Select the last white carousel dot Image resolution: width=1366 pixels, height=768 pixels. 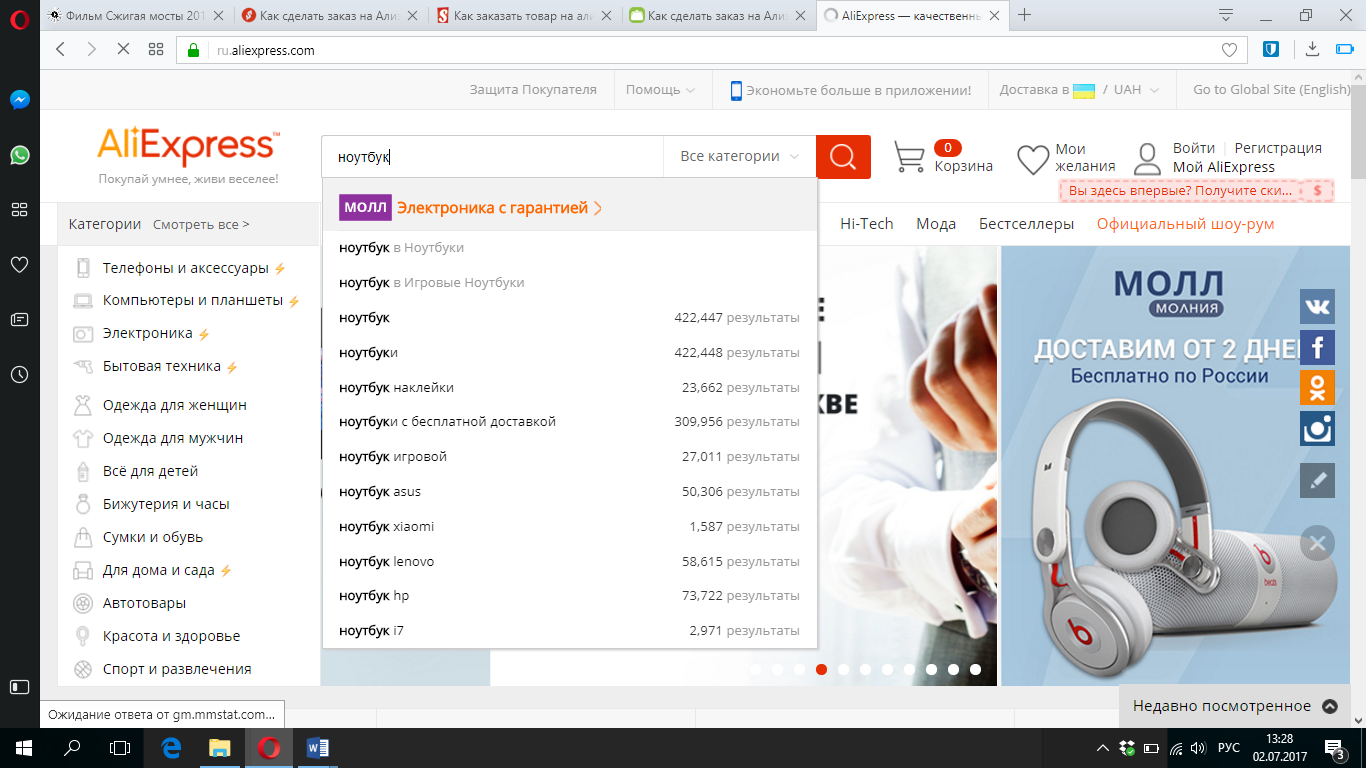click(975, 669)
